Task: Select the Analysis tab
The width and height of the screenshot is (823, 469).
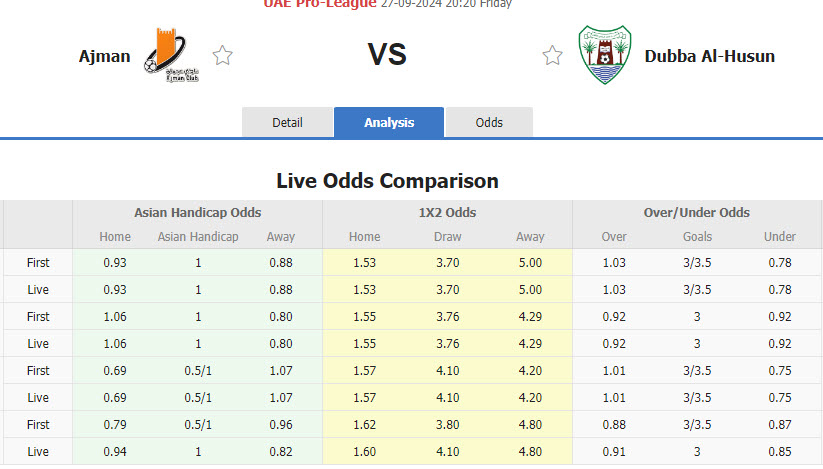Action: [389, 123]
